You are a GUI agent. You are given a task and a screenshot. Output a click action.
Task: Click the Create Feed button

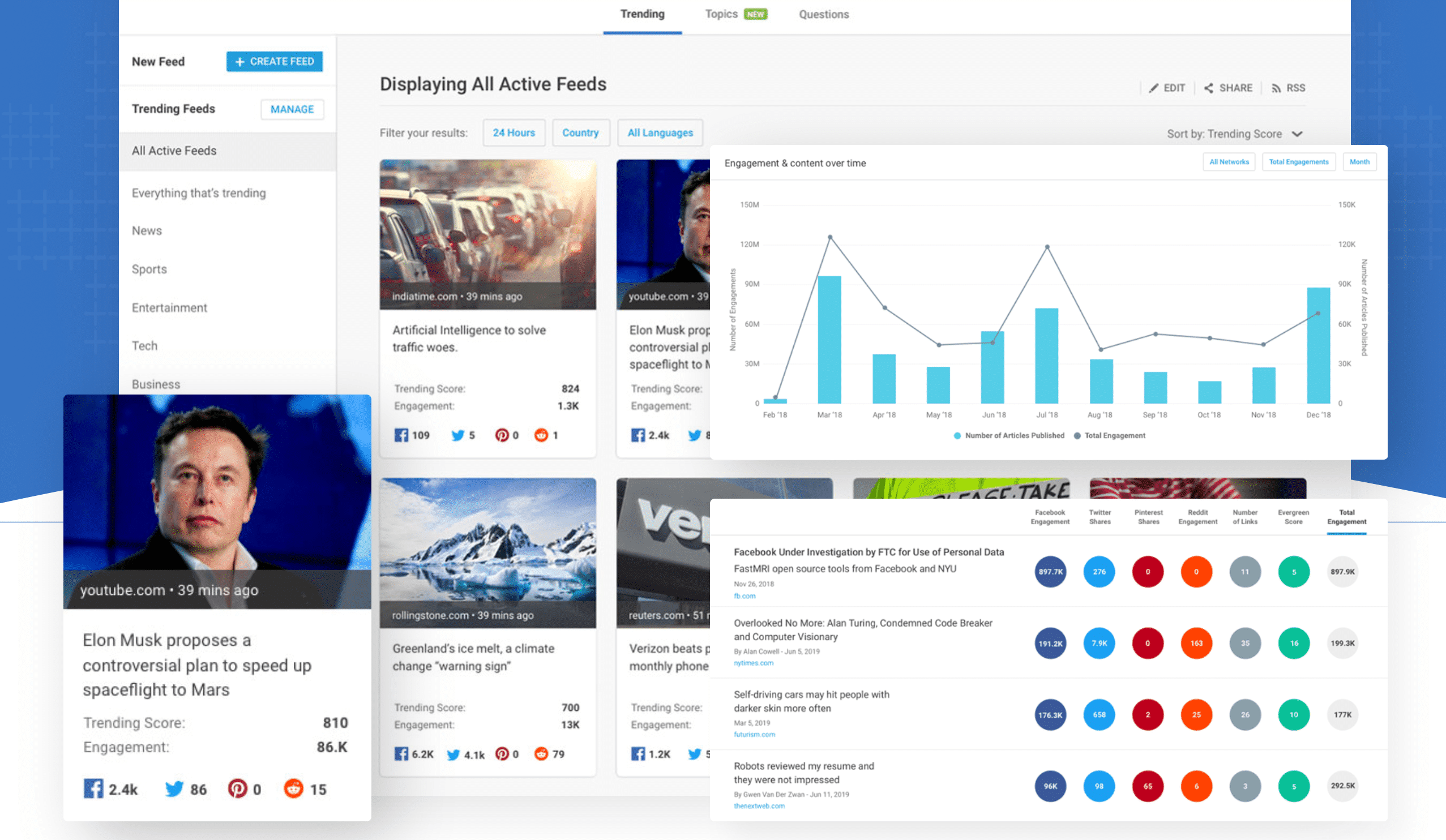(x=274, y=61)
